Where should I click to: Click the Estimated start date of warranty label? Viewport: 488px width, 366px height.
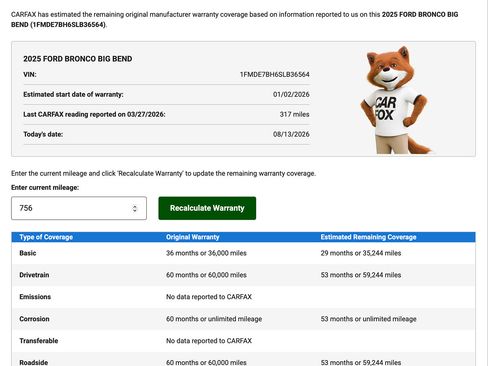(x=73, y=94)
